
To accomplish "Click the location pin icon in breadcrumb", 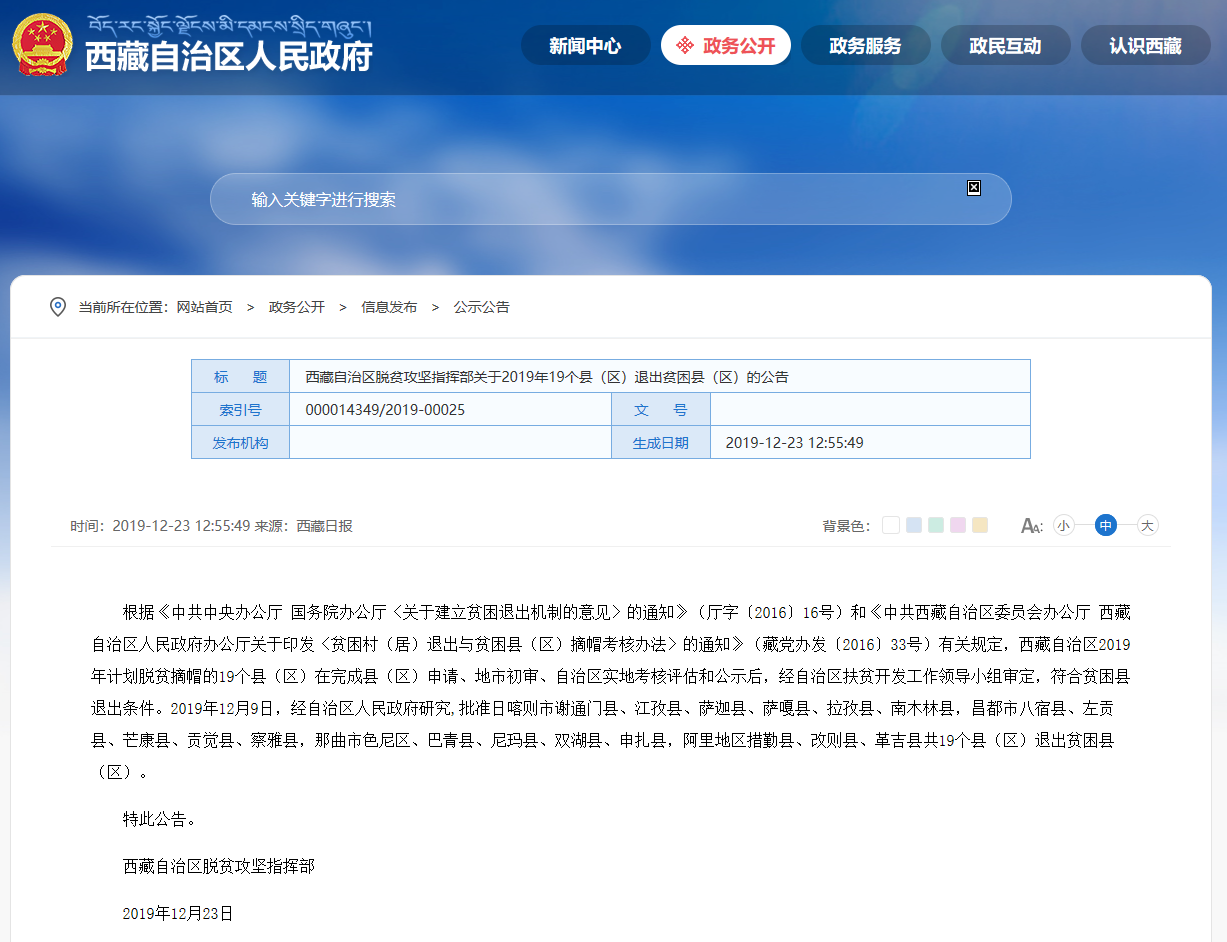I will point(58,307).
